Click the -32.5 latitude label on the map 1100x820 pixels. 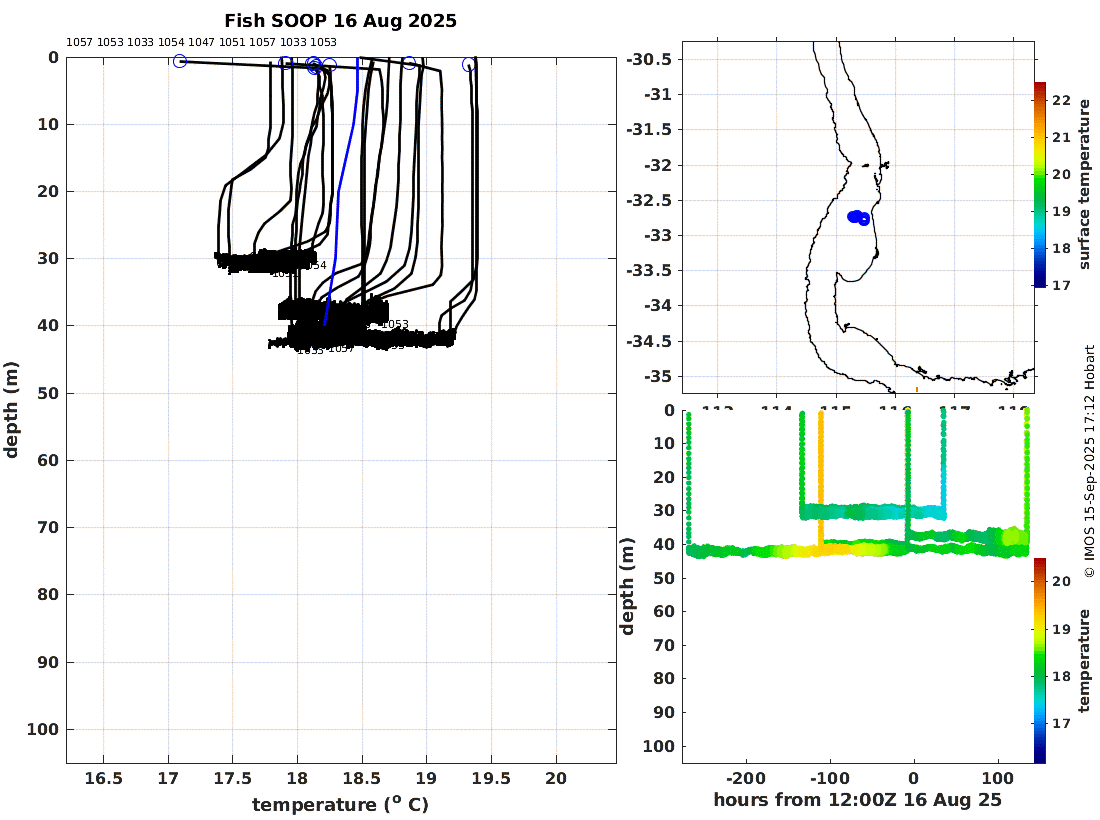pyautogui.click(x=649, y=200)
